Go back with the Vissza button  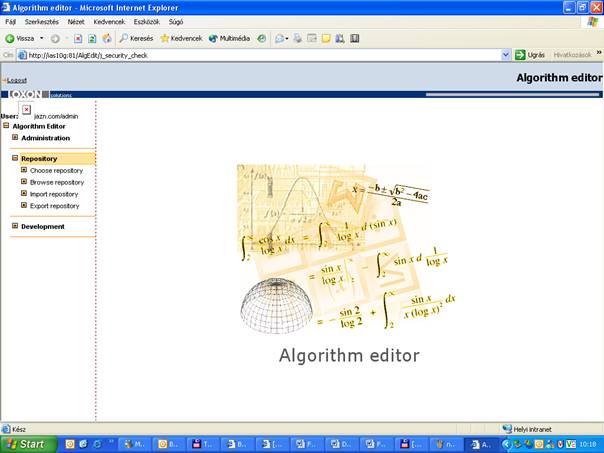(x=20, y=39)
